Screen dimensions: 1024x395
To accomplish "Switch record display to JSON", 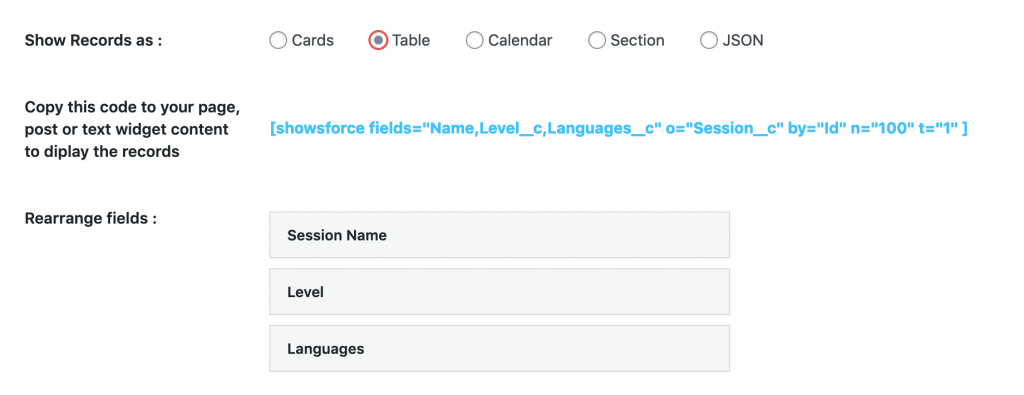I will click(x=709, y=40).
